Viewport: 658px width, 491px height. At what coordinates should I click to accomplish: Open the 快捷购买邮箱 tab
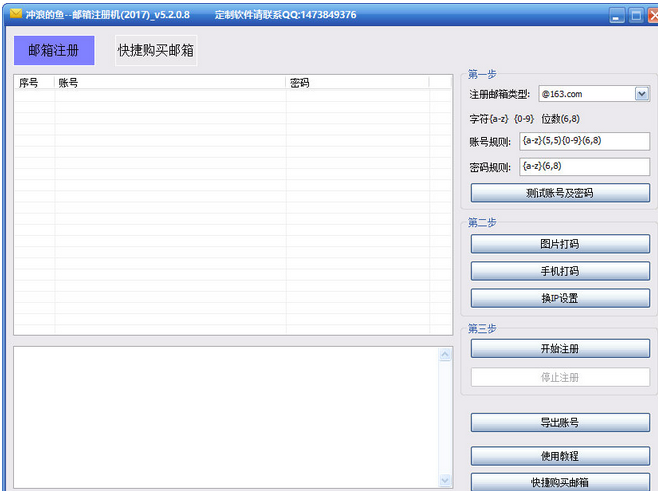[x=156, y=50]
